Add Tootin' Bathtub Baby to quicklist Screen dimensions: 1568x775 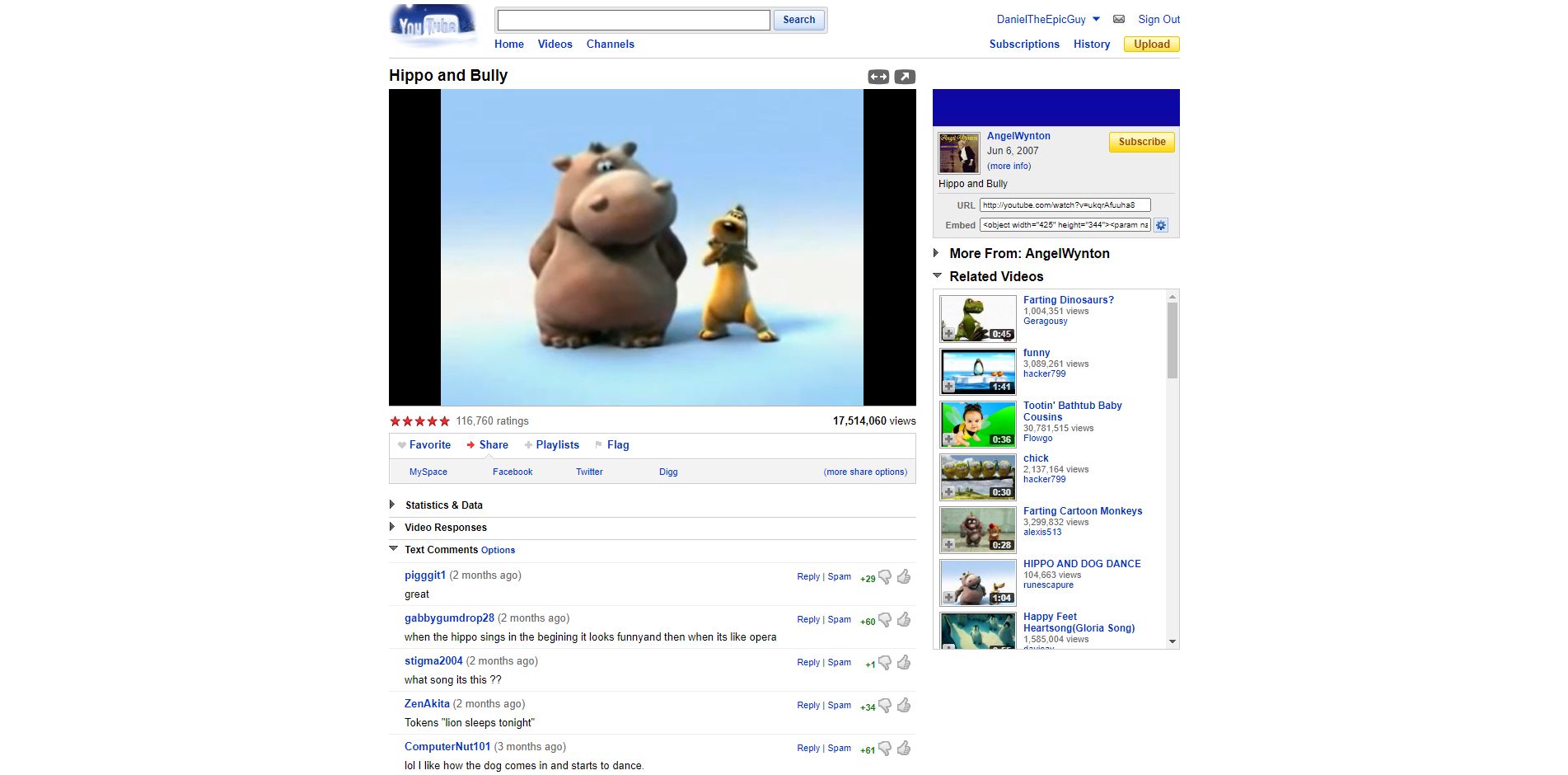click(949, 439)
